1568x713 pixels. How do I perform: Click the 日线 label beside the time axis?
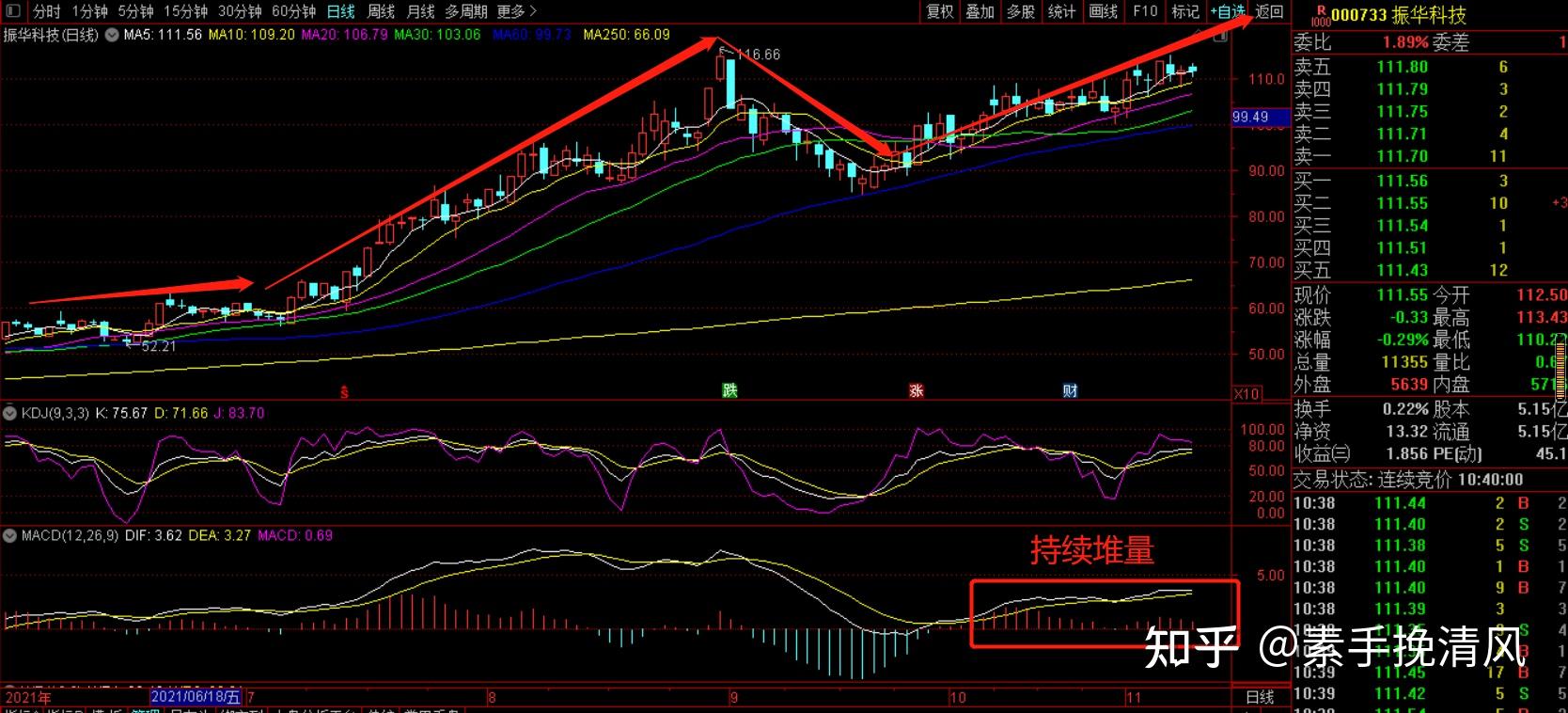(1260, 697)
